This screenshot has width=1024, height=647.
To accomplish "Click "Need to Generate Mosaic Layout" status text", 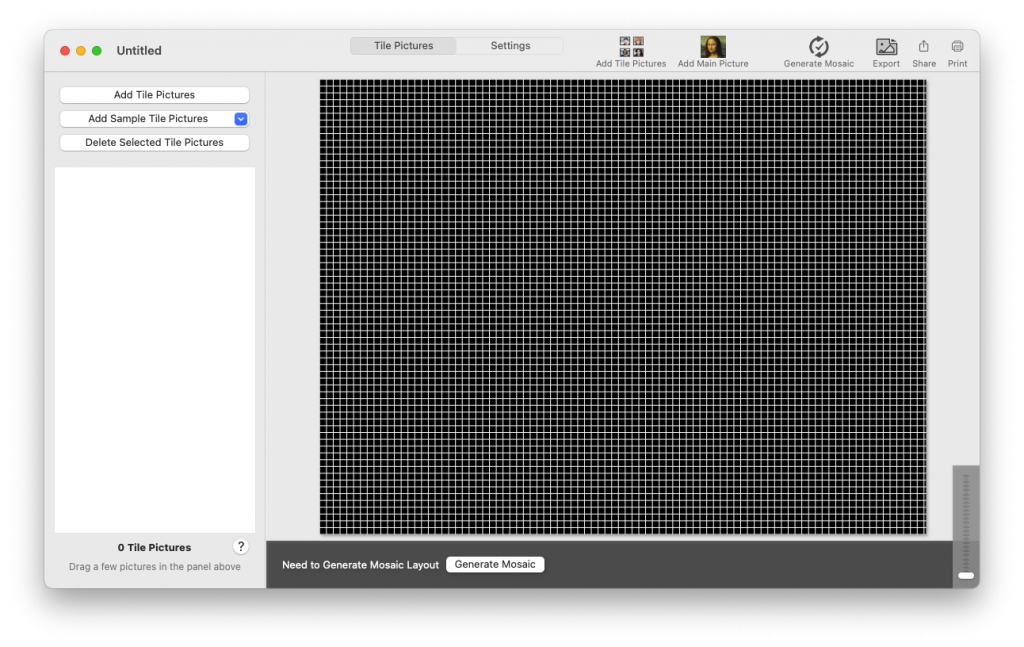I will 360,565.
